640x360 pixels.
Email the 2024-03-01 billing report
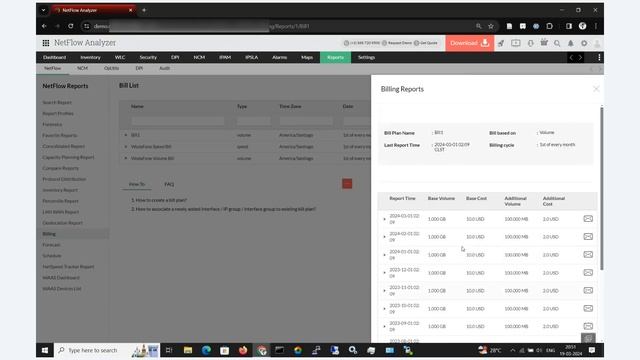(x=588, y=219)
